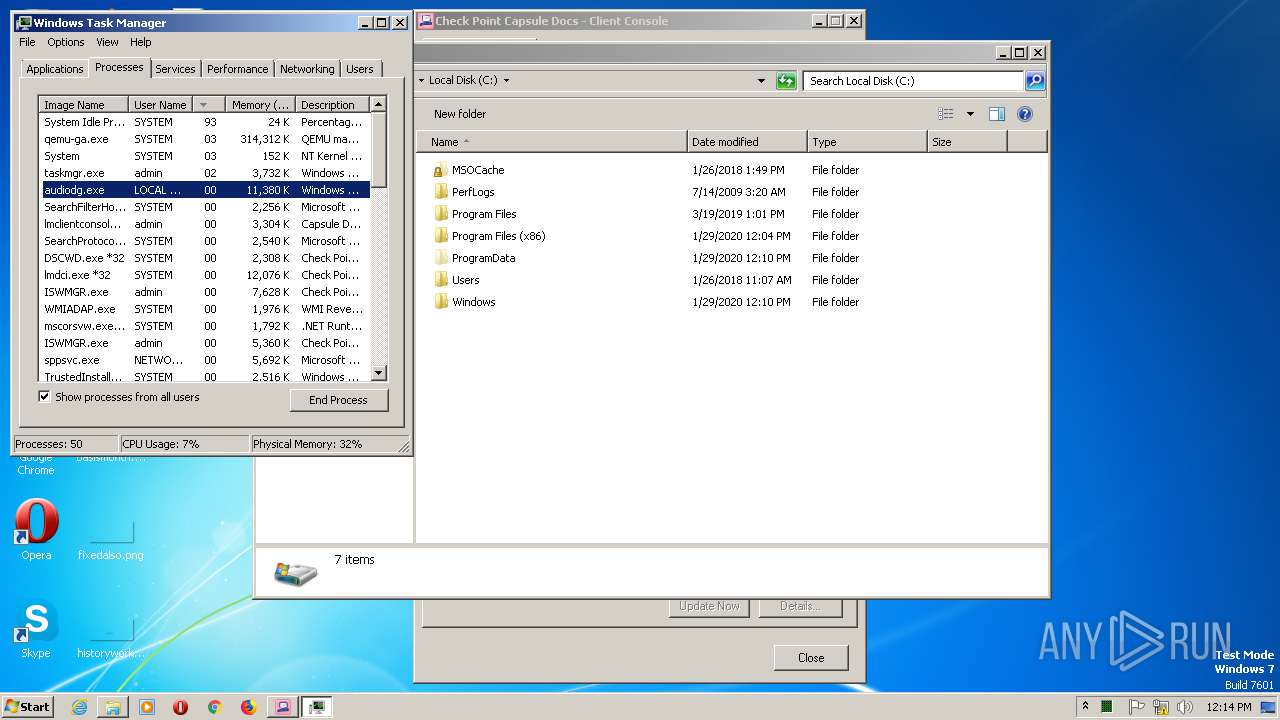Switch to Task Manager taskbar button
Image resolution: width=1280 pixels, height=720 pixels.
(x=317, y=707)
